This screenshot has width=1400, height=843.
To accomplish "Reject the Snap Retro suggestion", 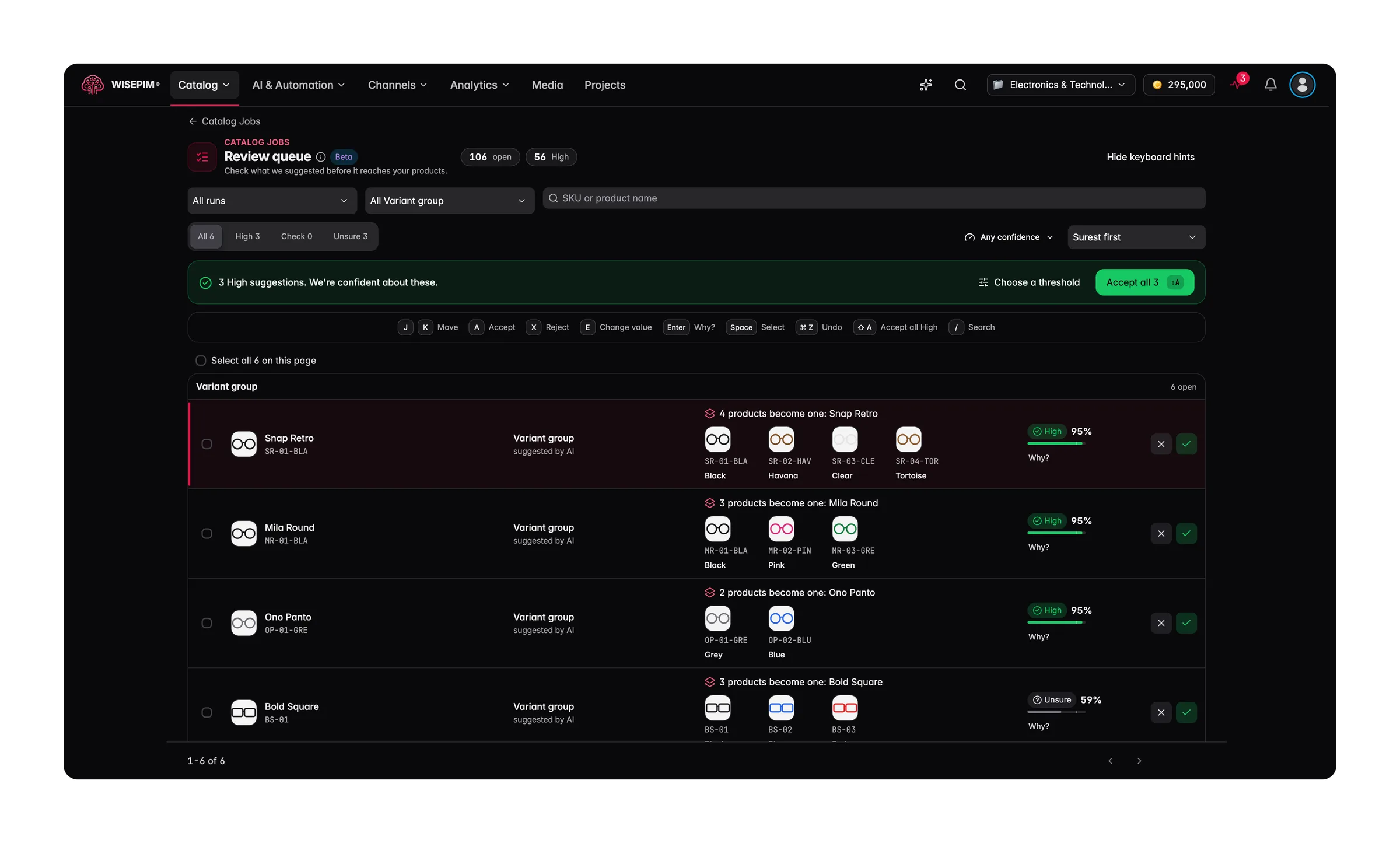I will point(1161,444).
